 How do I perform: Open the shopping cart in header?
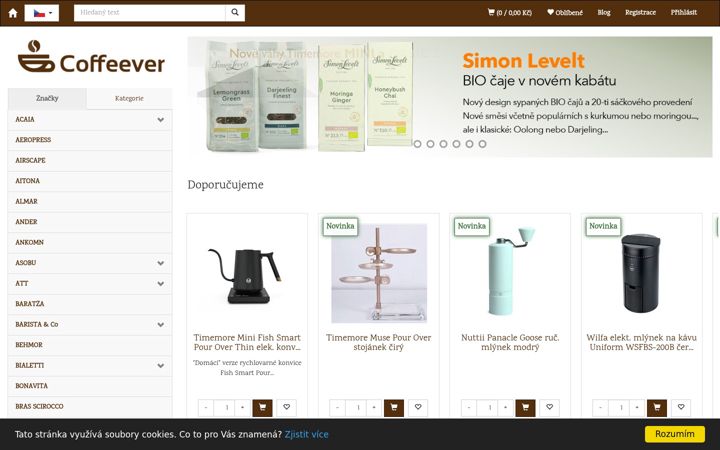[509, 13]
